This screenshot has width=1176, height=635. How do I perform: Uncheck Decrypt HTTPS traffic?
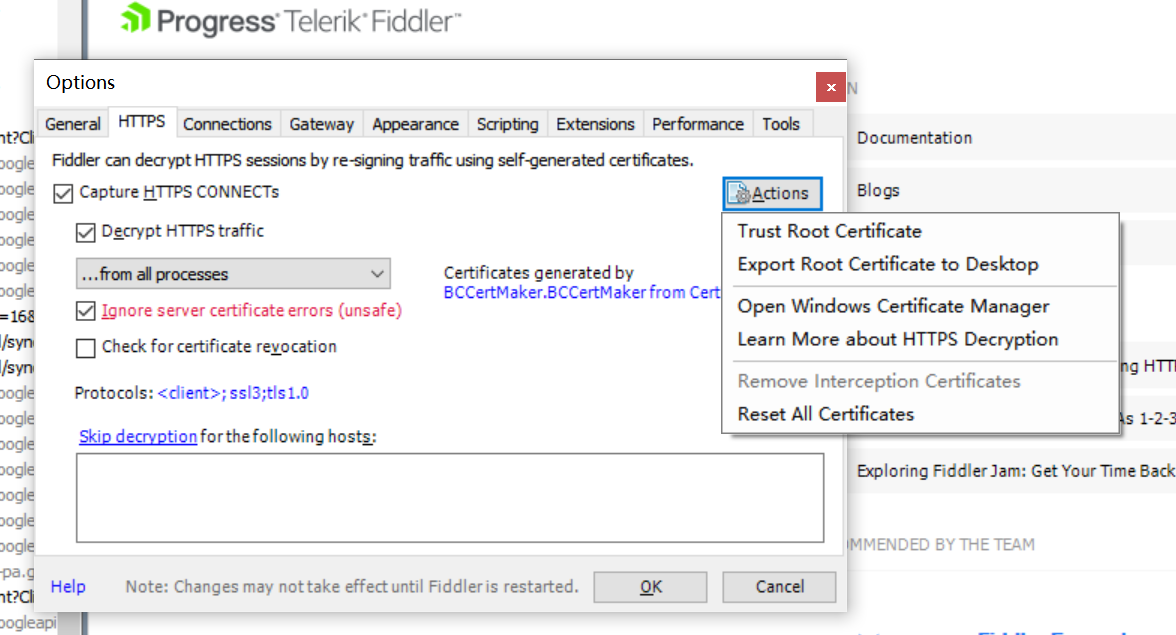point(86,232)
